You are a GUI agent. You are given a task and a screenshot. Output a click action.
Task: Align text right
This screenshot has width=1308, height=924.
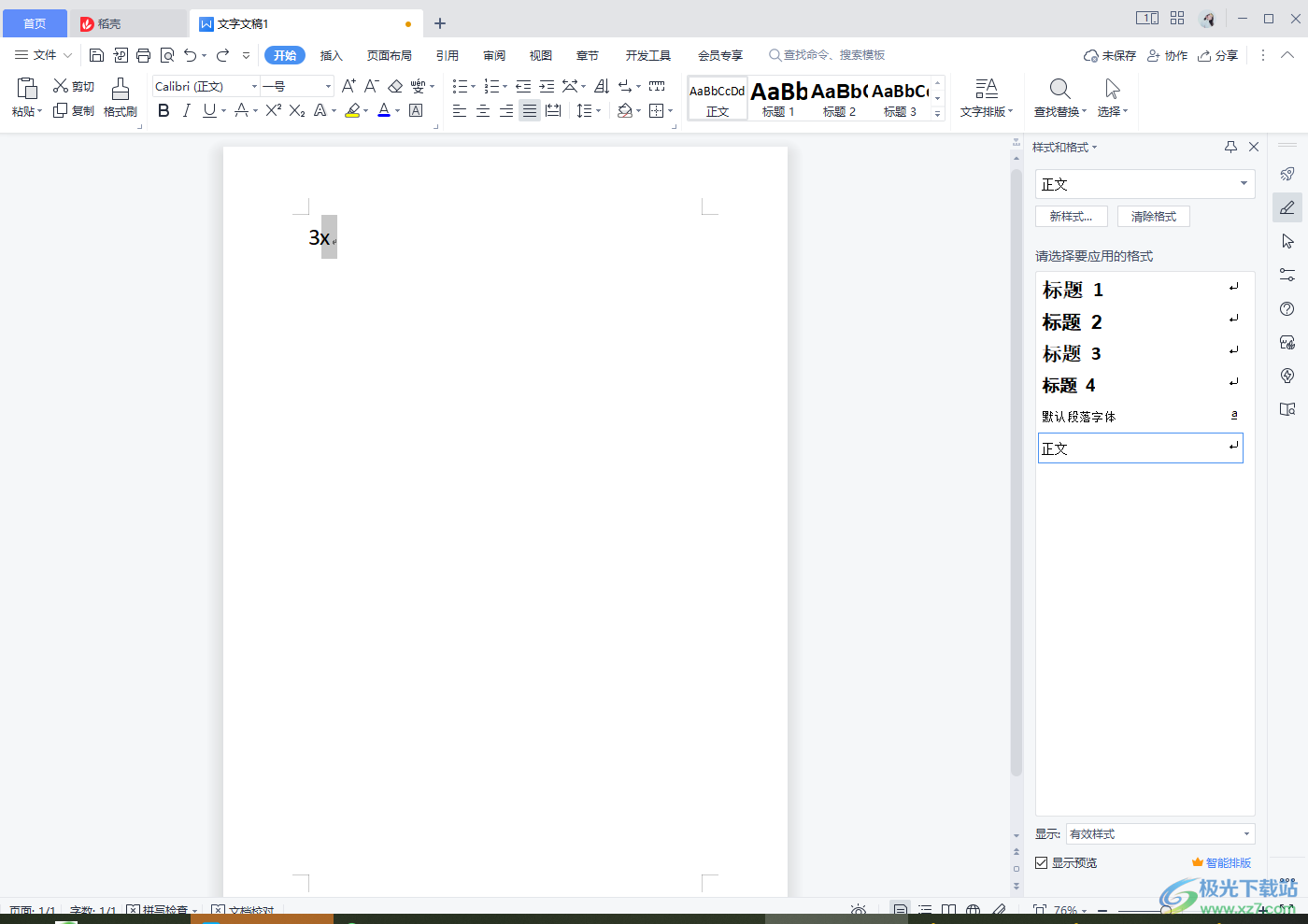[506, 110]
